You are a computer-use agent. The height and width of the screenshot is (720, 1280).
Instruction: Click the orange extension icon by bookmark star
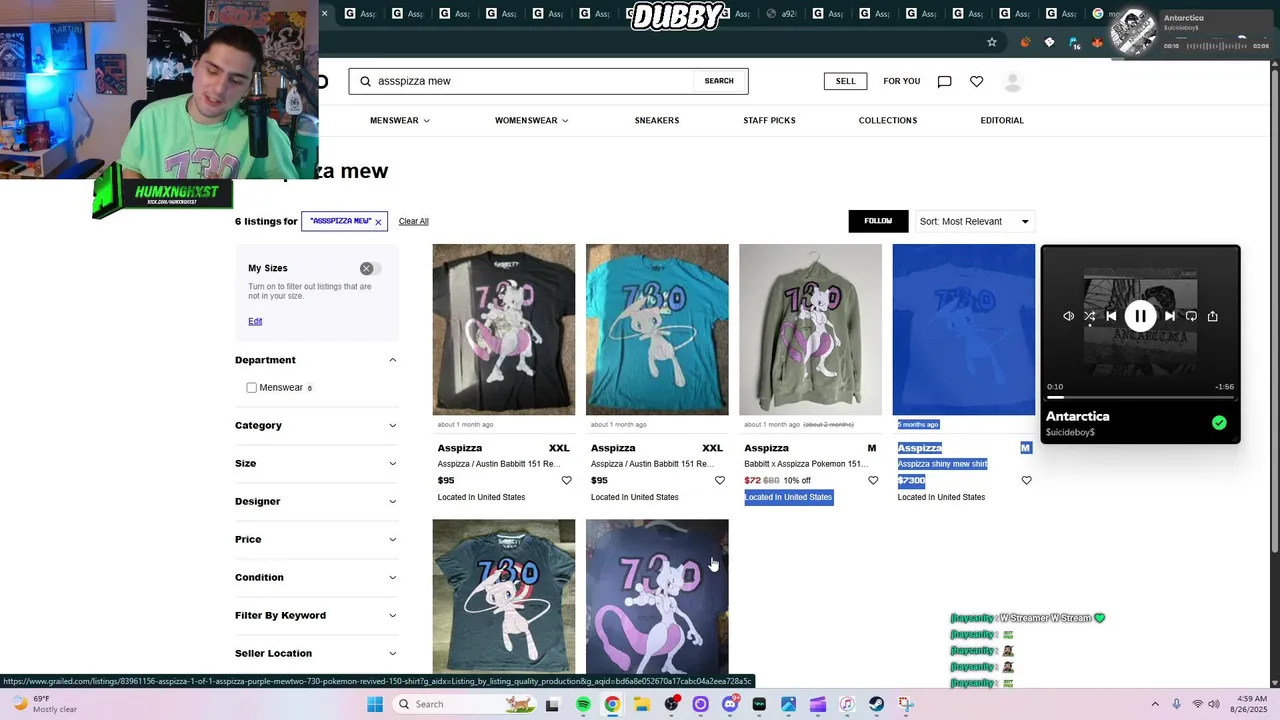[1025, 42]
